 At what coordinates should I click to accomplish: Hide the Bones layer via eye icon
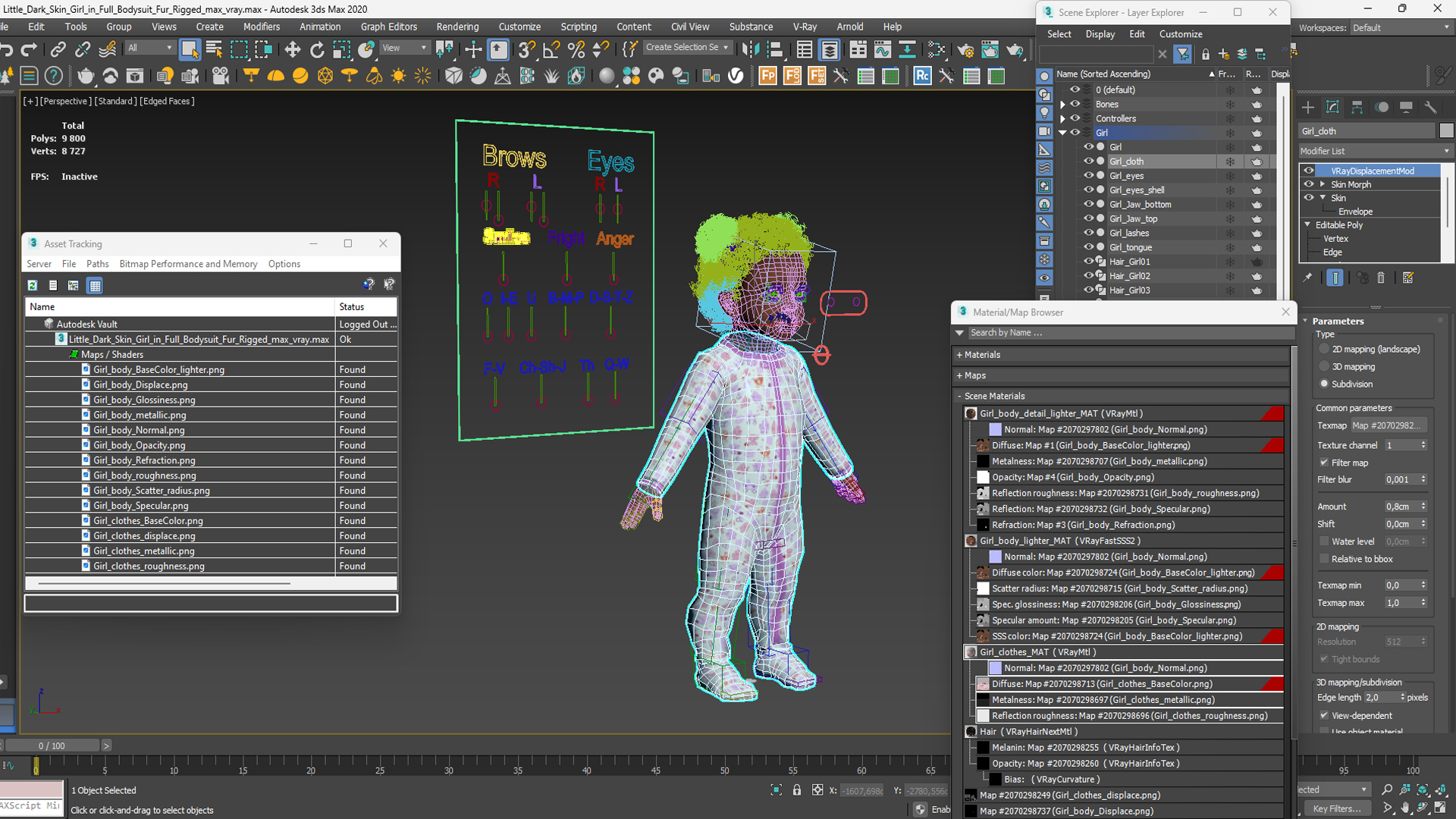(1075, 104)
